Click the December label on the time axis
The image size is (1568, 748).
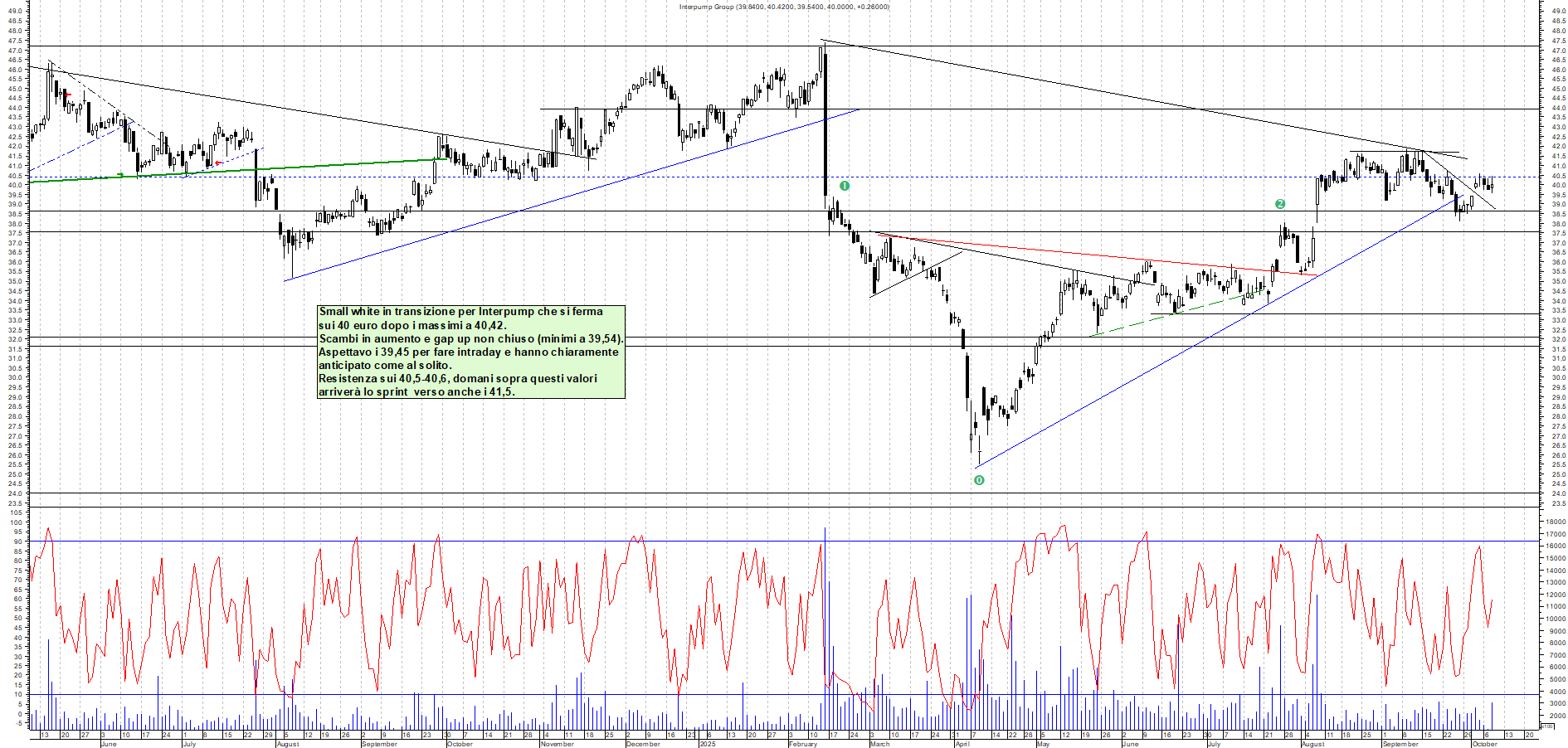click(x=643, y=744)
